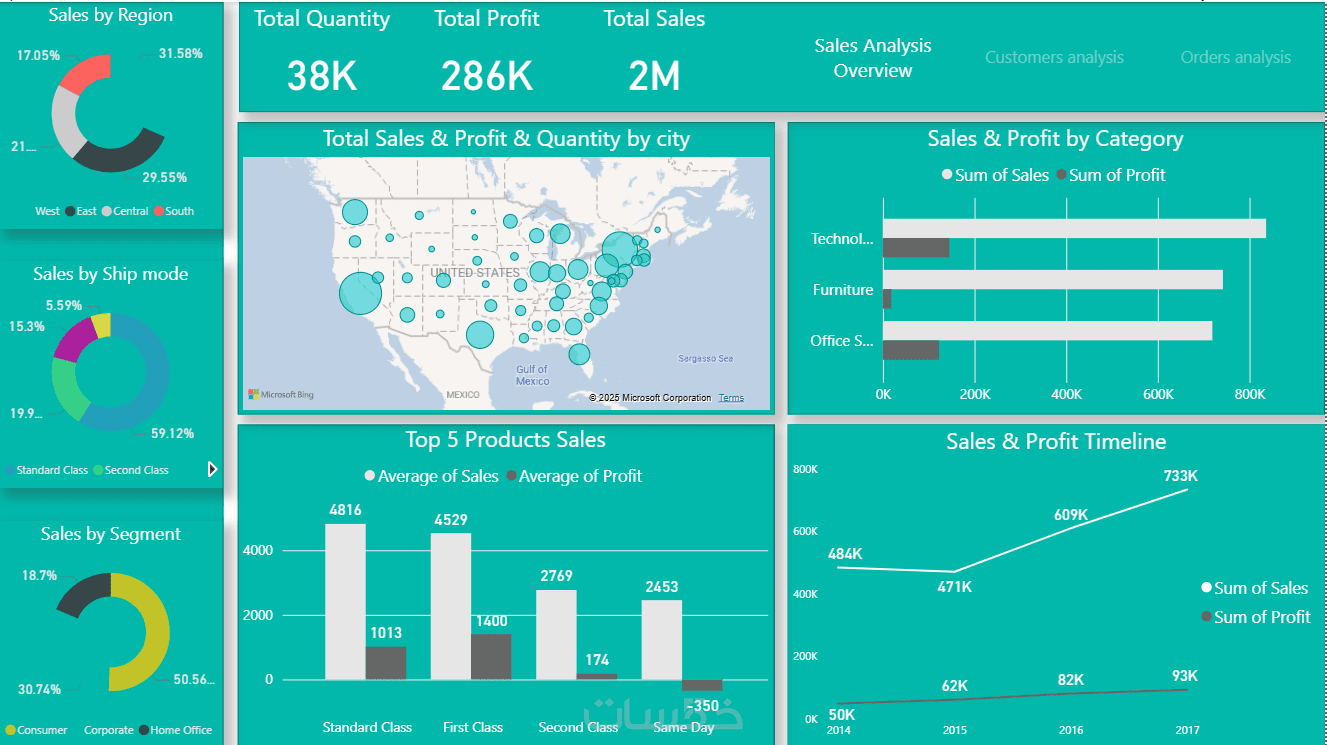Click the 733K point on sales timeline
The width and height of the screenshot is (1327, 745).
[1187, 490]
